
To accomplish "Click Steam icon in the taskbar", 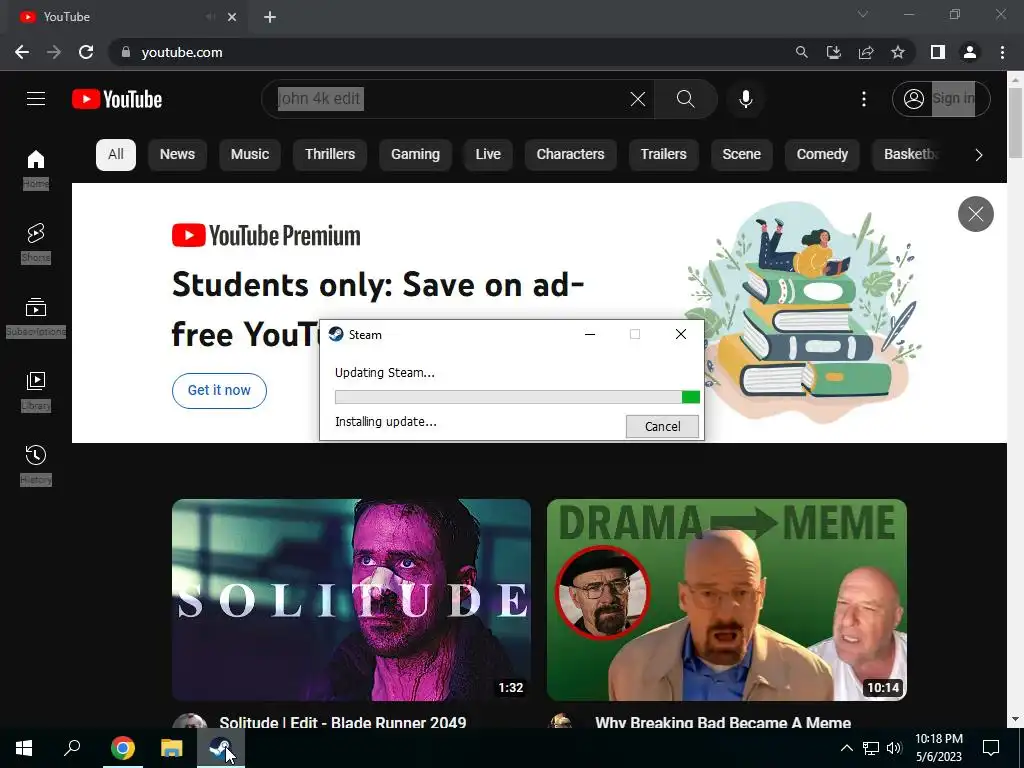I will (221, 748).
